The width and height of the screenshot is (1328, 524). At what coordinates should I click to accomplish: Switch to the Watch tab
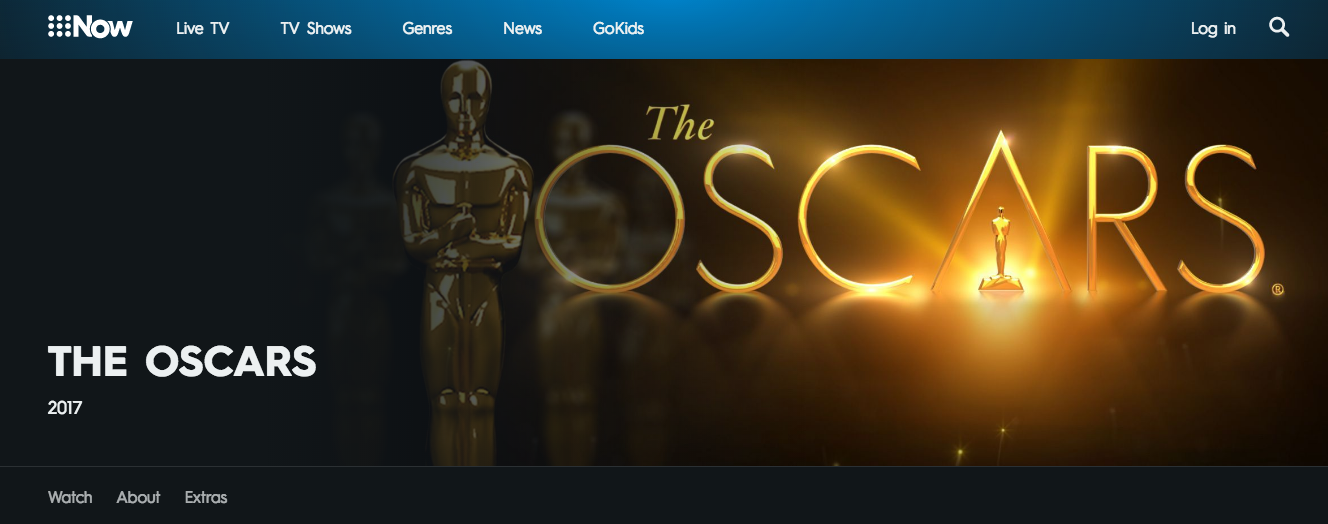pos(70,497)
